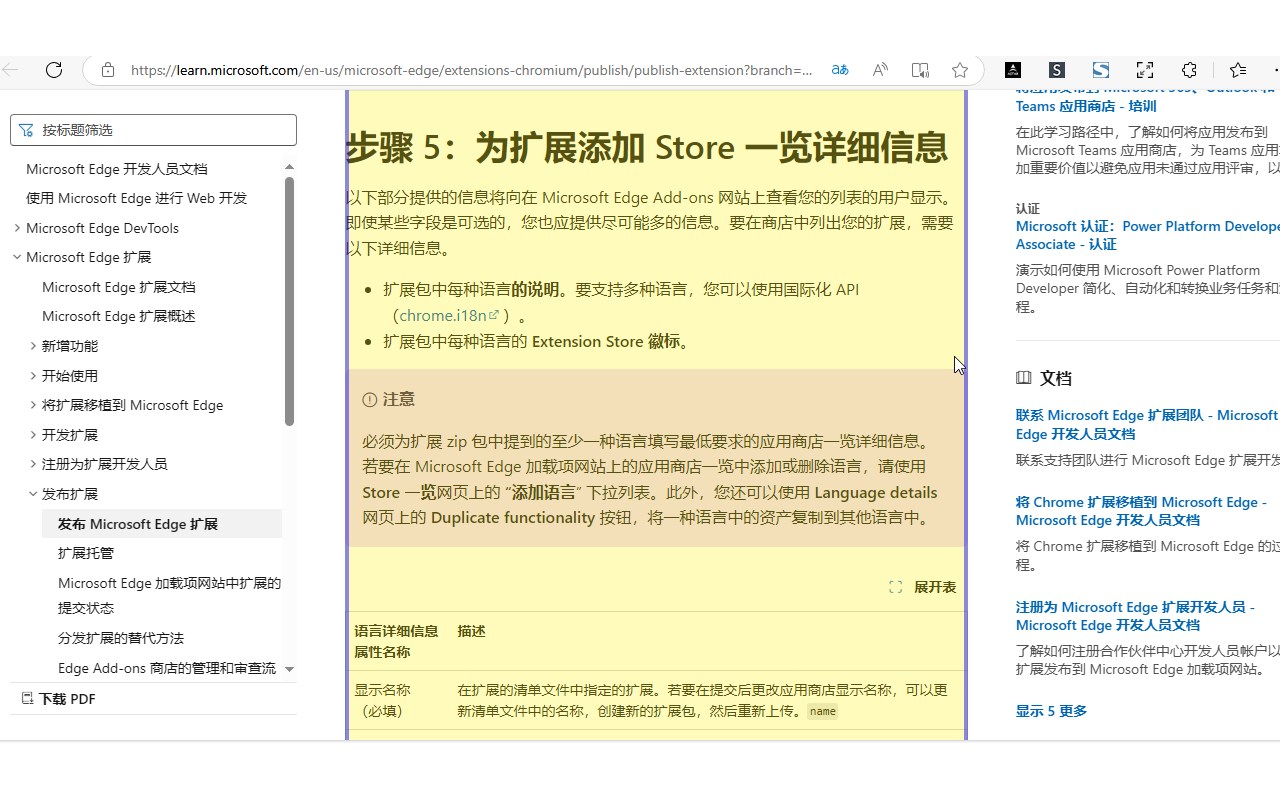The height and width of the screenshot is (800, 1280).
Task: Expand the 注册为扩展开发人员 tree node
Action: click(33, 464)
